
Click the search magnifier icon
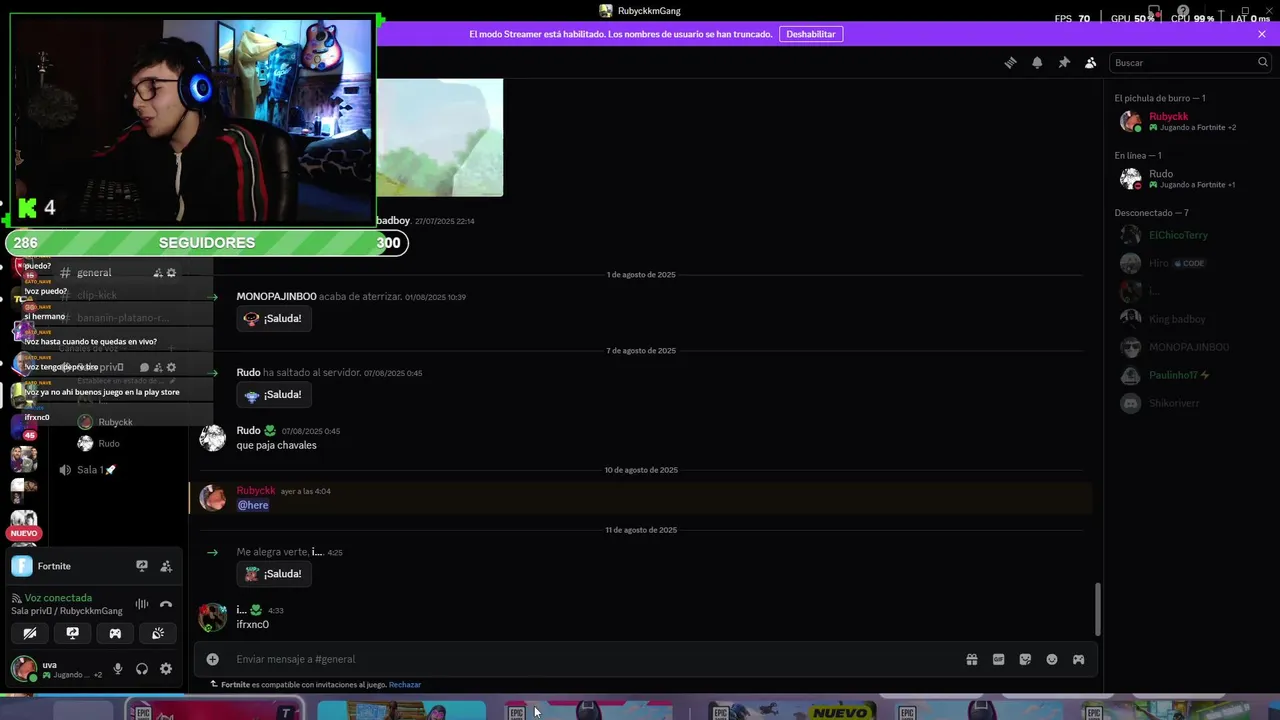click(x=1262, y=62)
